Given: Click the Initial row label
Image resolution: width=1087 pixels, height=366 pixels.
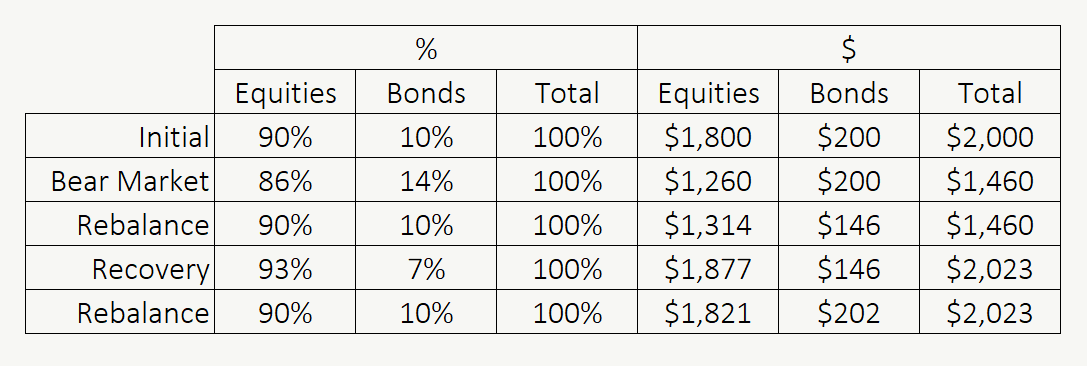Looking at the screenshot, I should (x=120, y=136).
